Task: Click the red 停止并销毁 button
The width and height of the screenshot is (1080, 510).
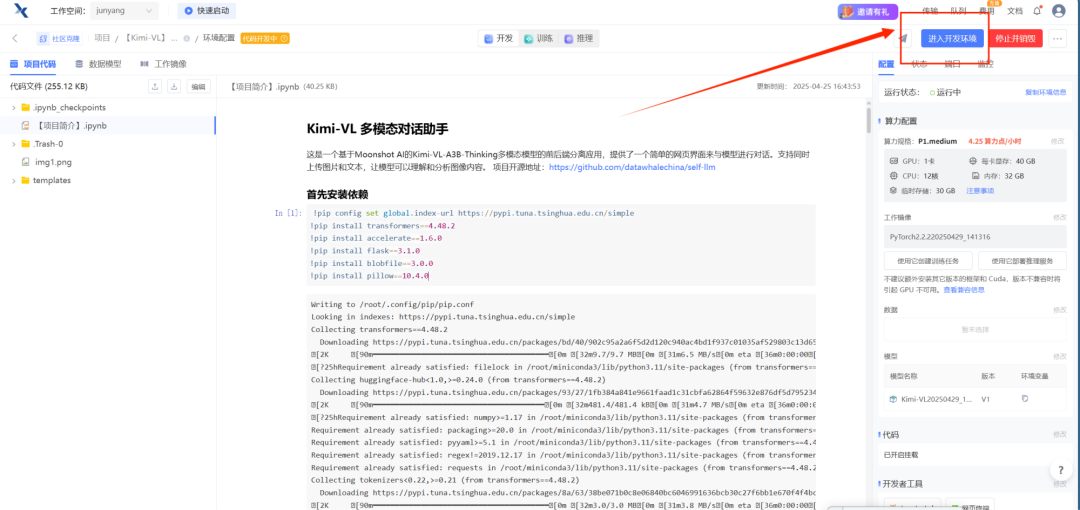Action: pyautogui.click(x=1015, y=39)
